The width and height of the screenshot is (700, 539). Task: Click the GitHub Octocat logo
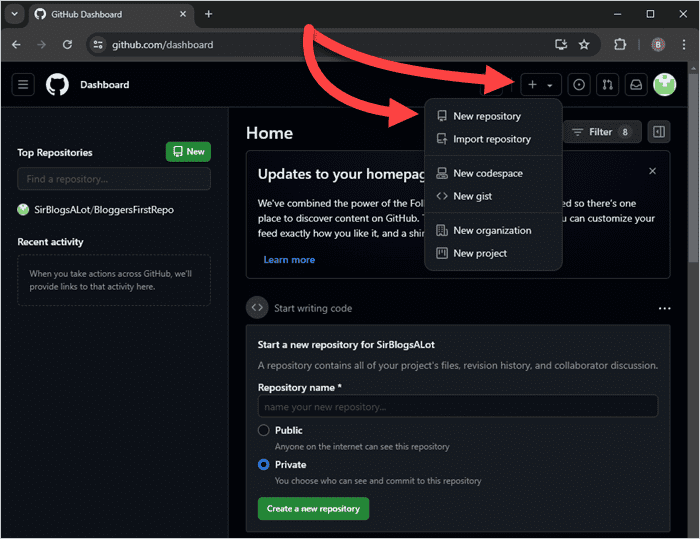tap(57, 84)
